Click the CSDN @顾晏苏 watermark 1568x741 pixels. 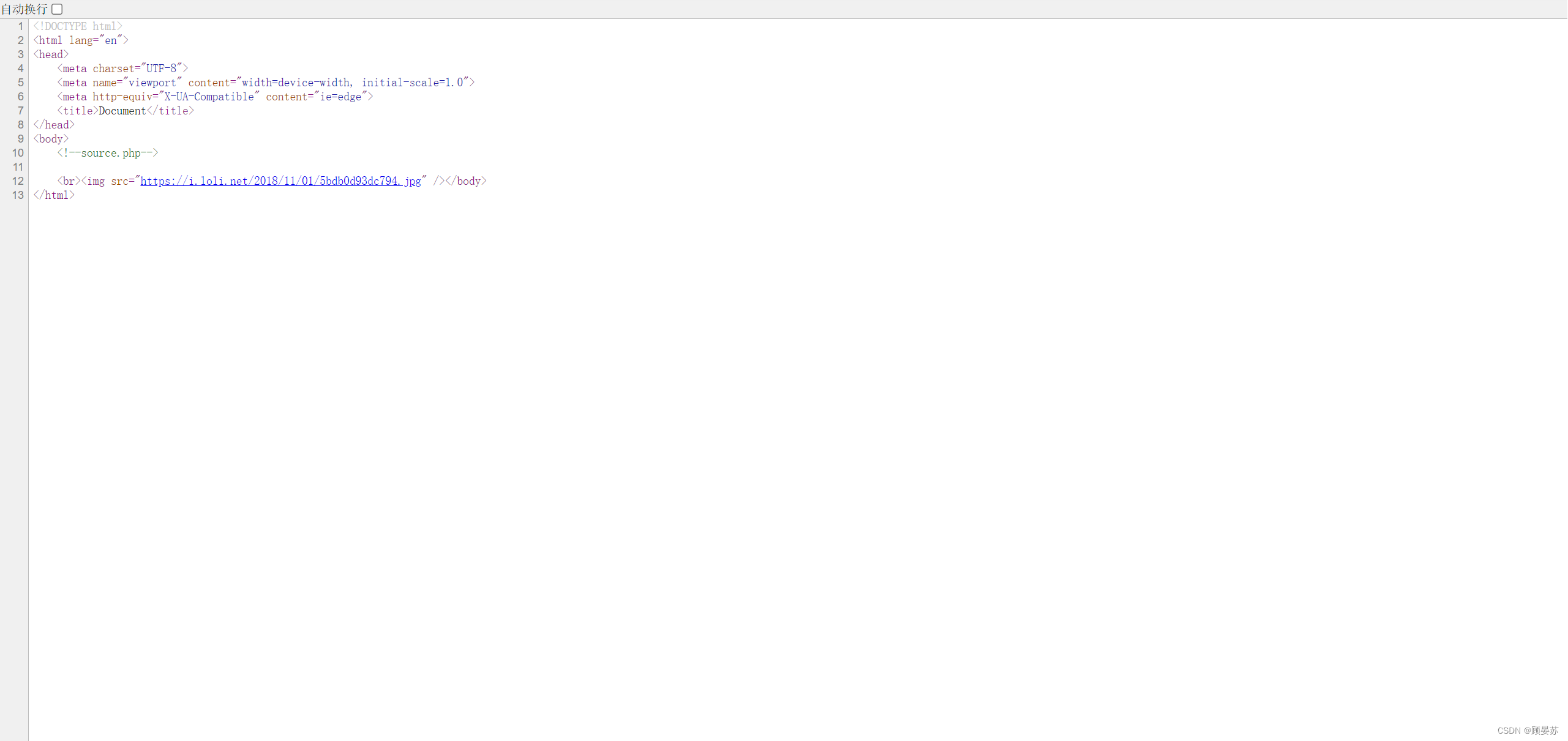(x=1527, y=731)
